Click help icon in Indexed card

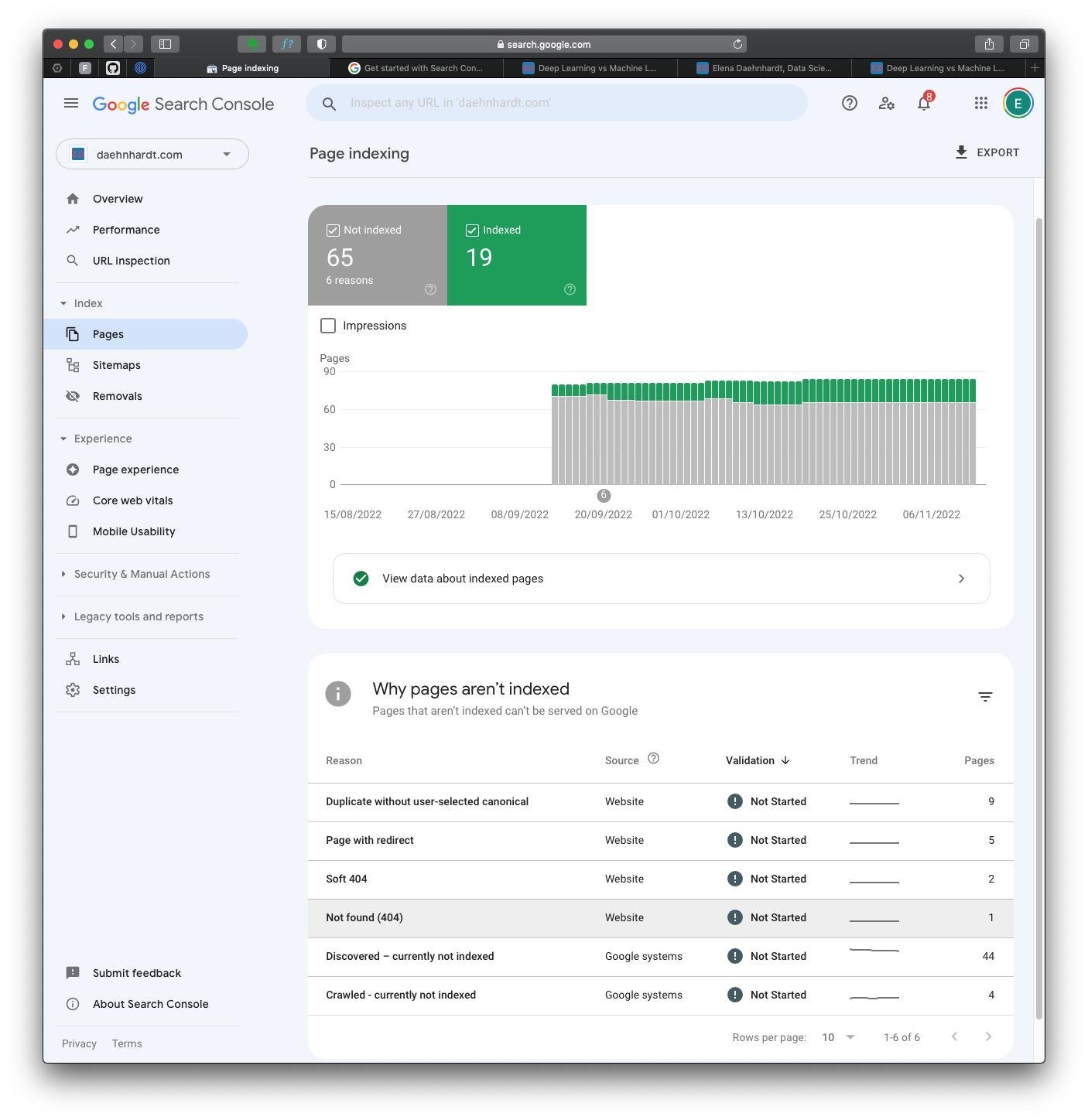click(x=570, y=289)
